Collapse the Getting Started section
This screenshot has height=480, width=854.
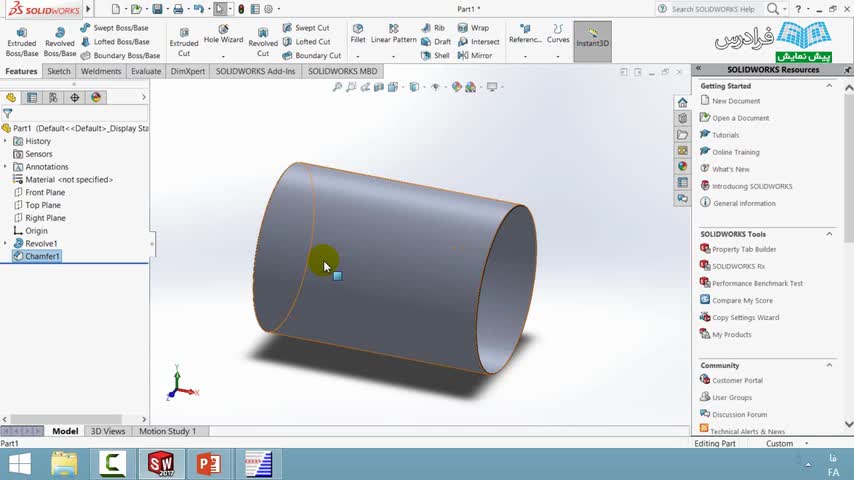click(829, 86)
